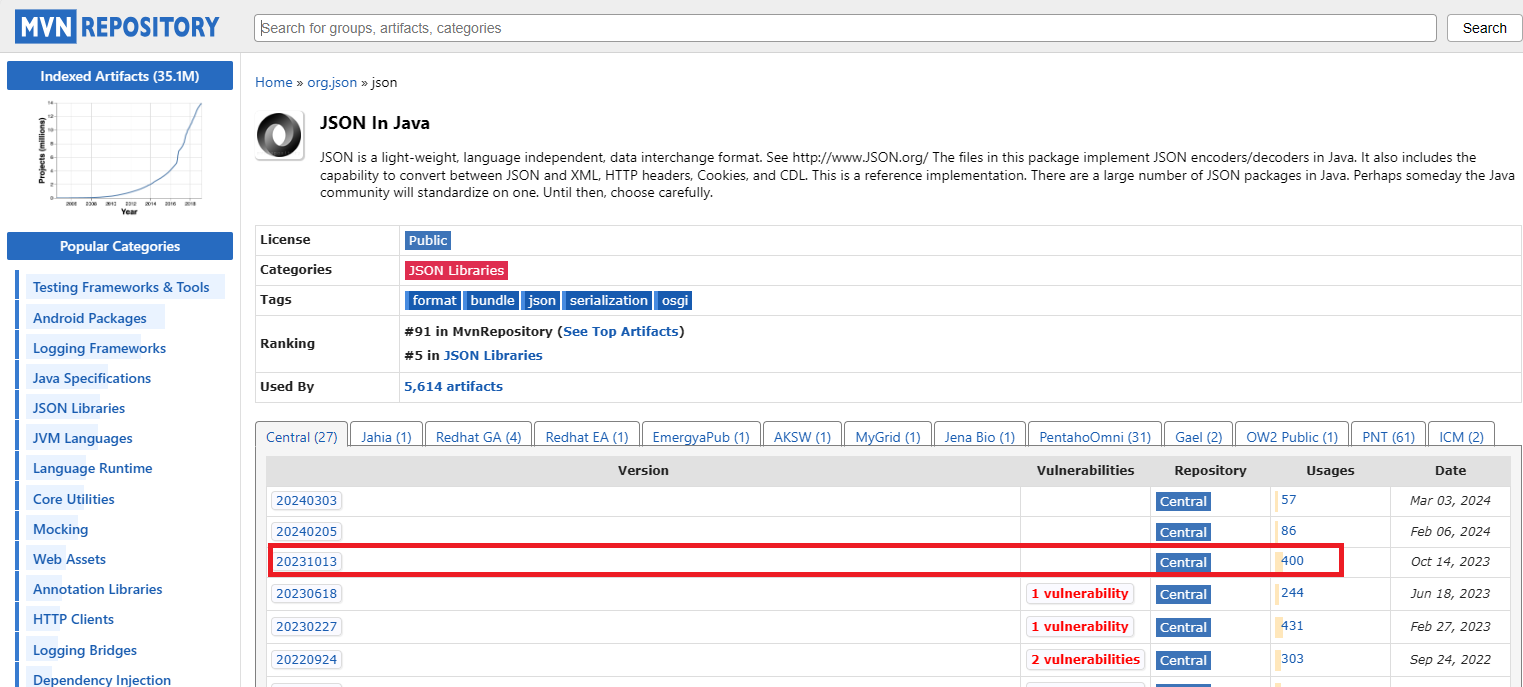Open version 20230227
The image size is (1523, 687).
[306, 627]
